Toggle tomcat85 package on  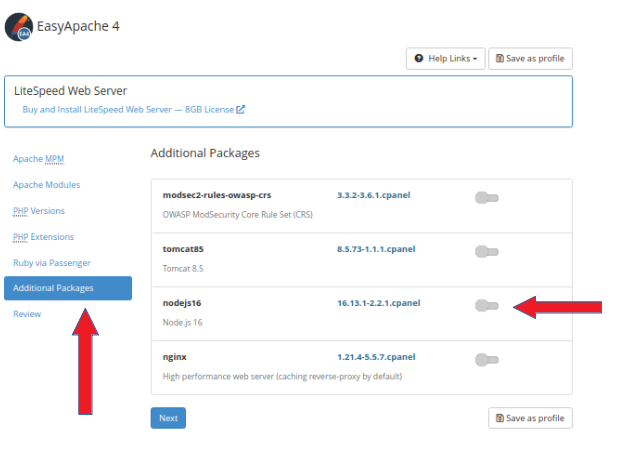[x=486, y=252]
